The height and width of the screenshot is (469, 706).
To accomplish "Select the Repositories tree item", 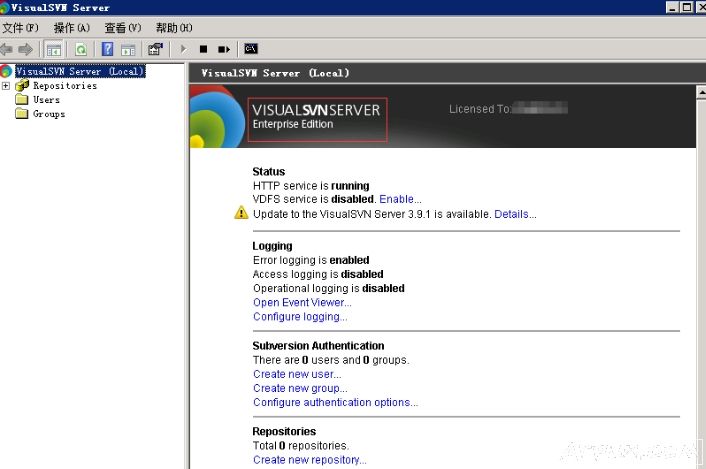I will [x=65, y=86].
